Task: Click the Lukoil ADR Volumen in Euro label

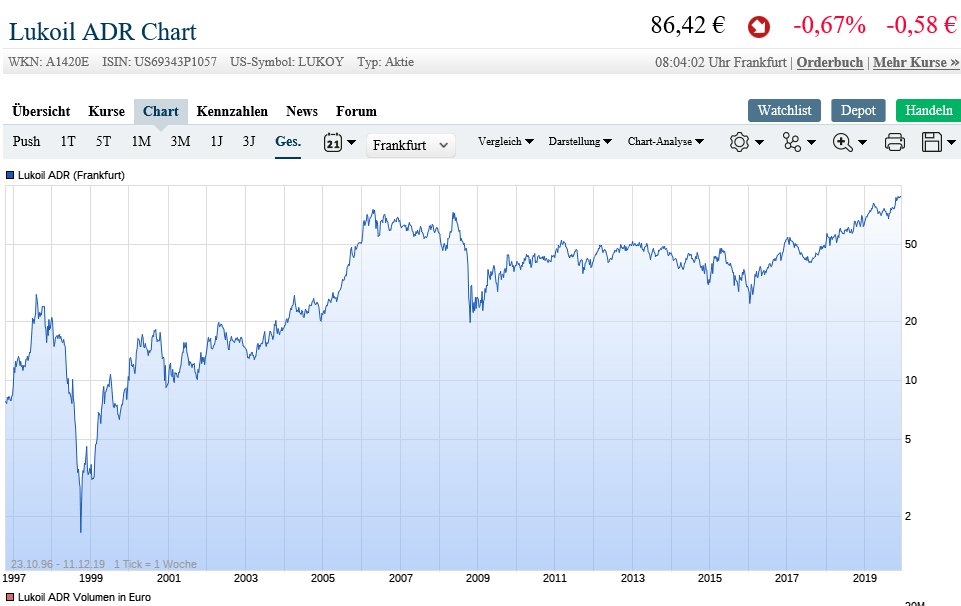Action: click(x=84, y=597)
